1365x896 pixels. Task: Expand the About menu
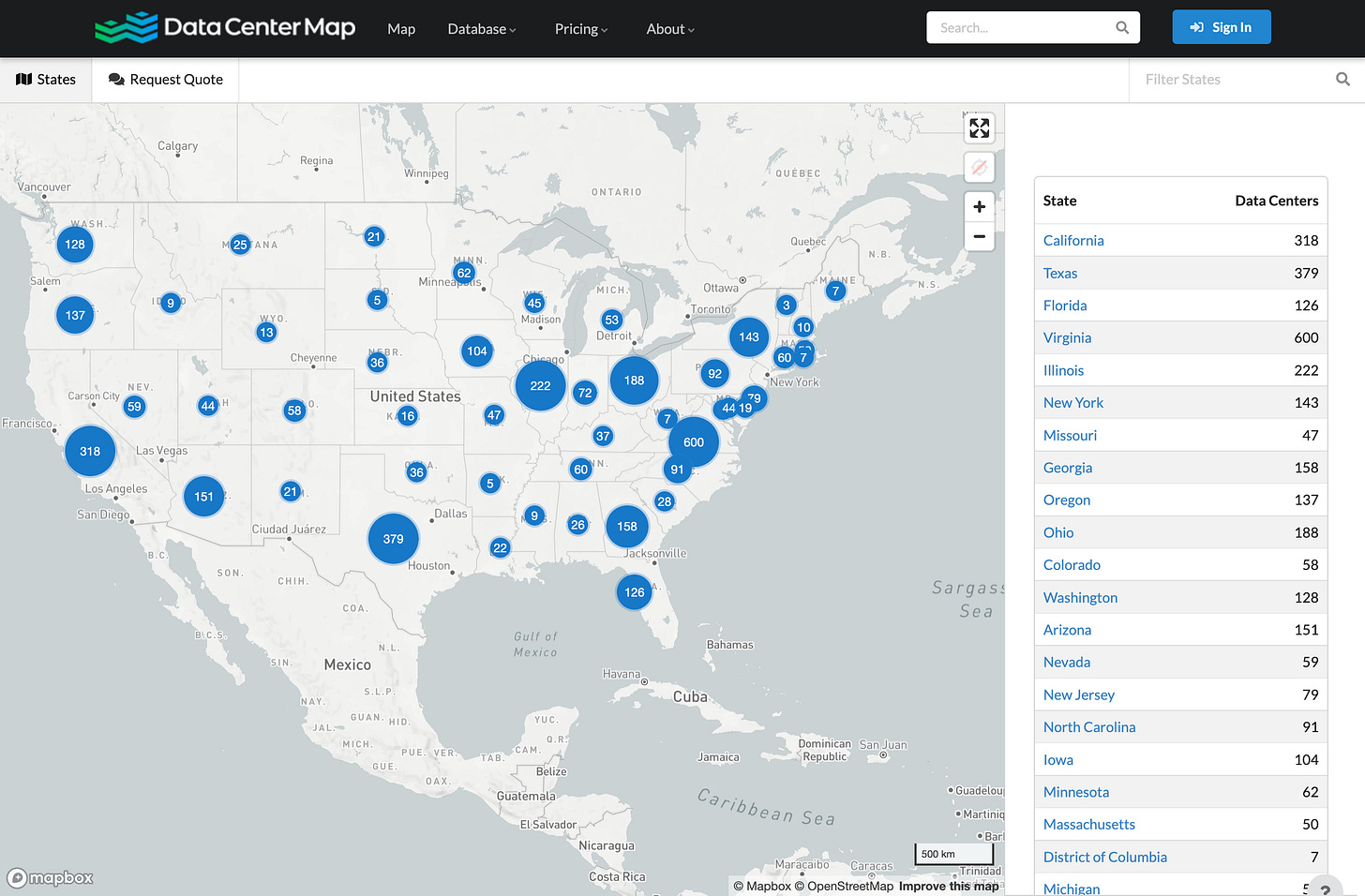(668, 29)
